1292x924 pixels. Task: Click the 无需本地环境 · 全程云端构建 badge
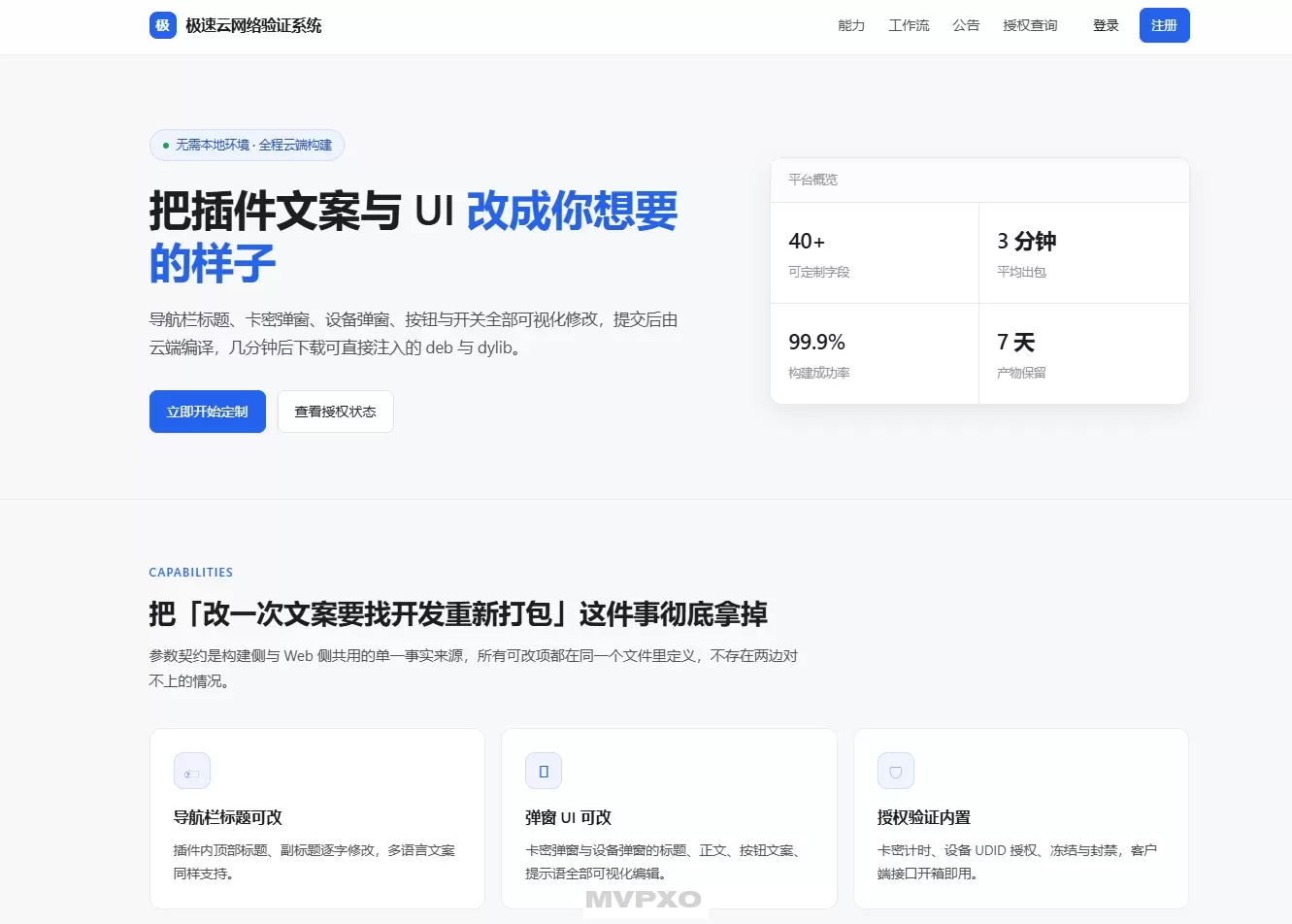coord(247,146)
